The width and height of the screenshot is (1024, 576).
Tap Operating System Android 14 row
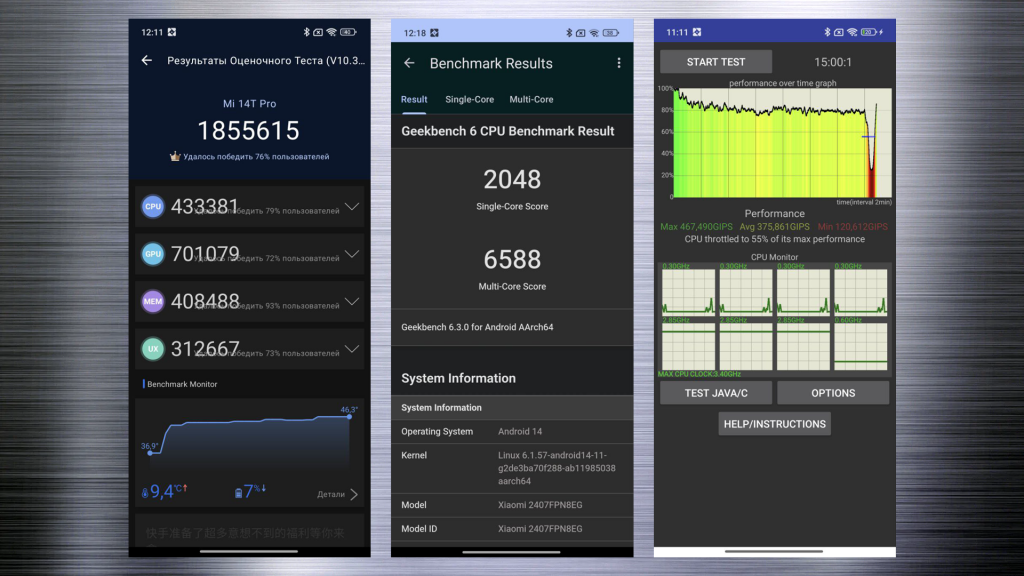[x=512, y=432]
